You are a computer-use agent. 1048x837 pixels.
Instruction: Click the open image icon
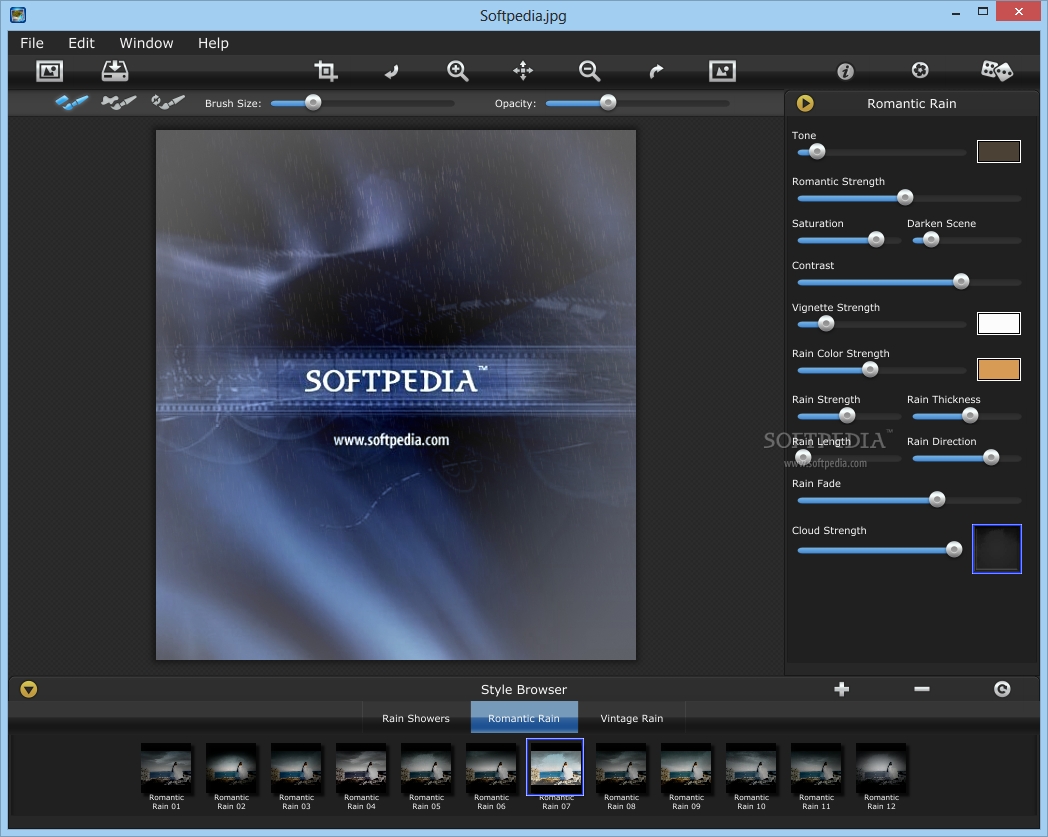[x=49, y=71]
